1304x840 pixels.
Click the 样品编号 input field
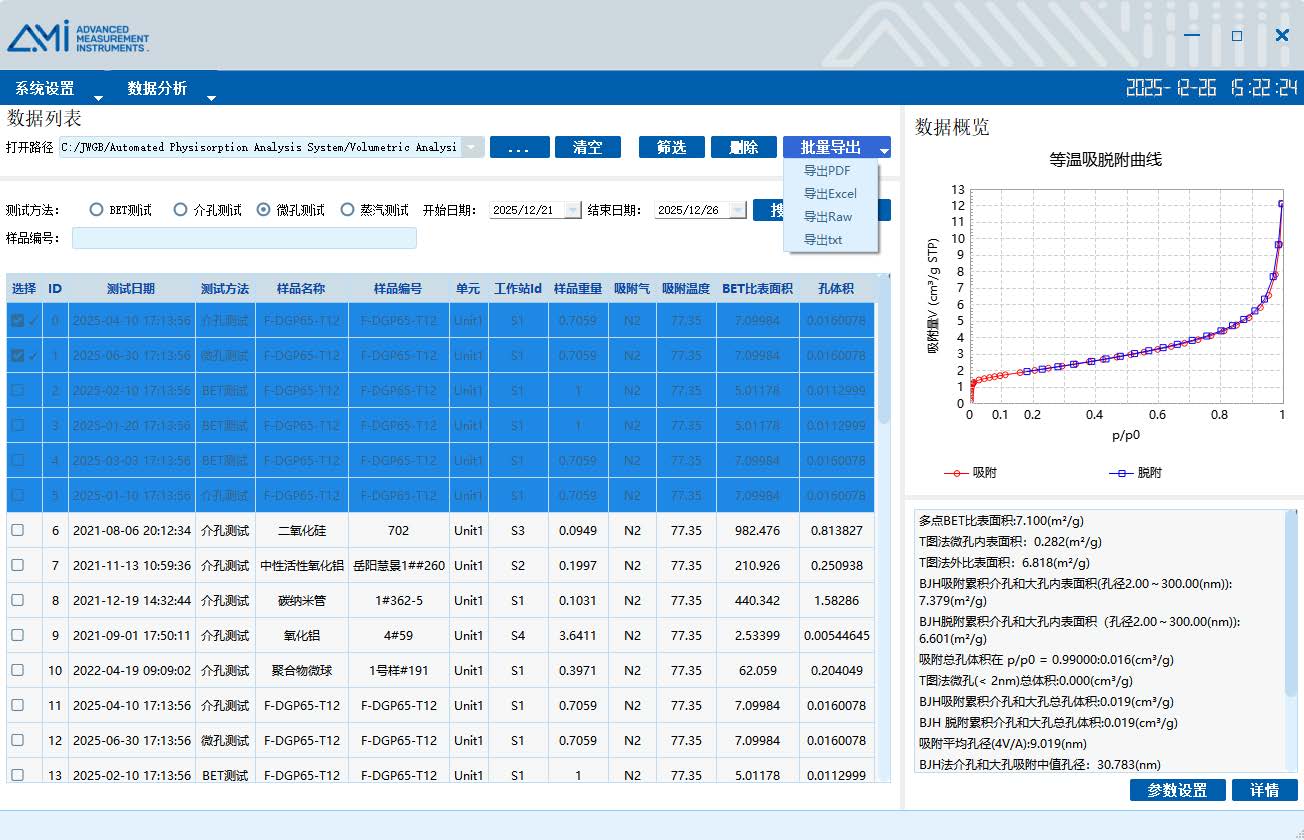point(244,238)
